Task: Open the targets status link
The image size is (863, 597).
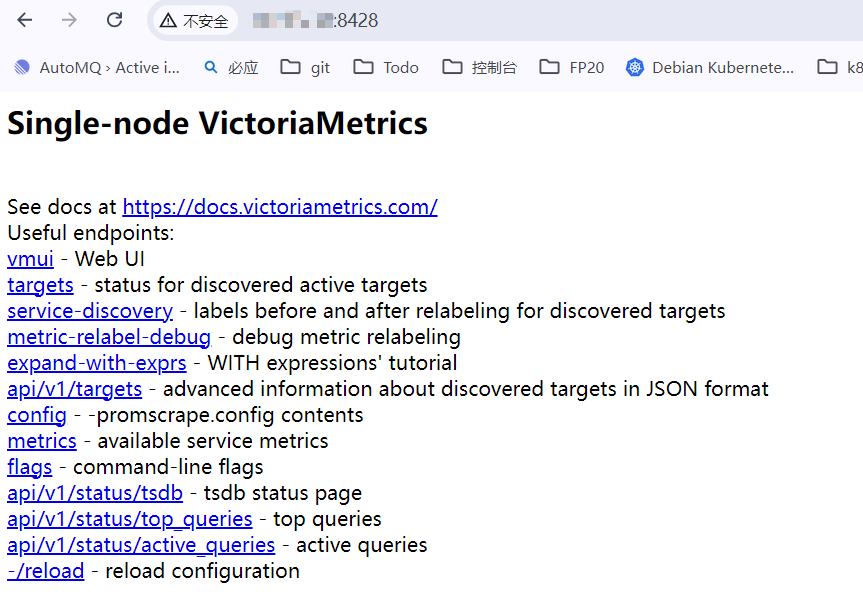Action: (40, 285)
